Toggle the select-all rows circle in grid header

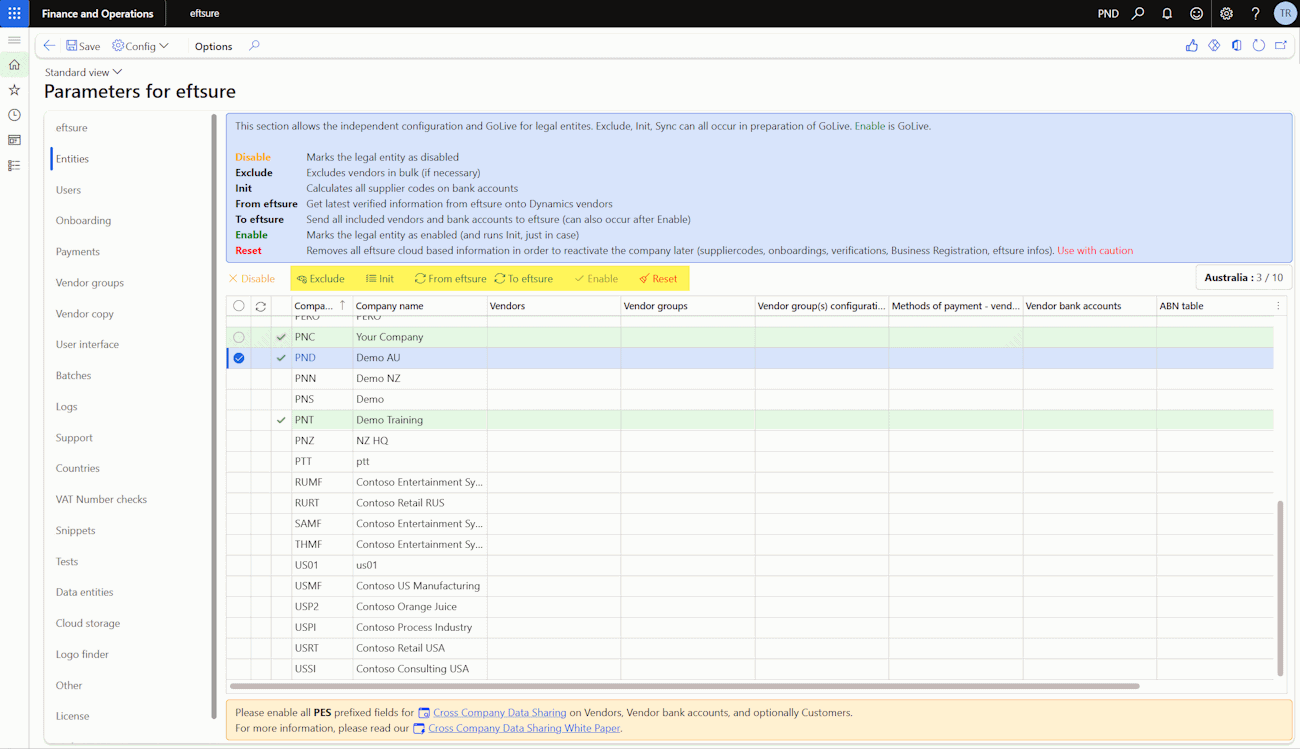(239, 306)
